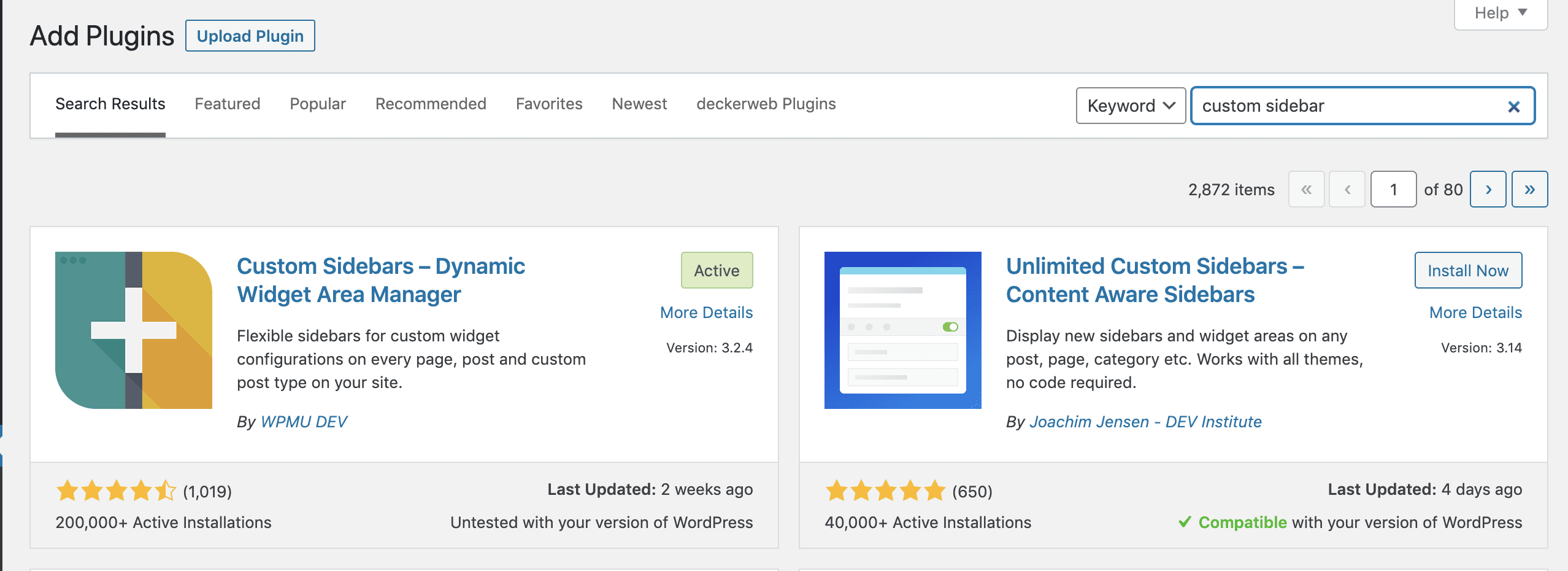Jump to the last results page

(1530, 189)
